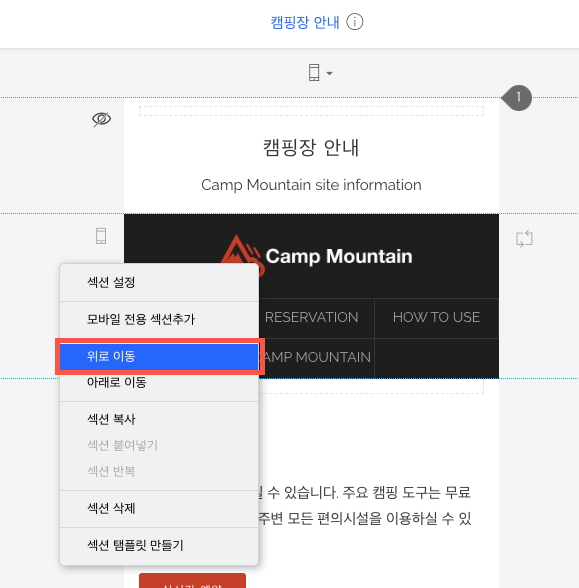Click the red button at the page bottom
The image size is (579, 588).
point(192,580)
